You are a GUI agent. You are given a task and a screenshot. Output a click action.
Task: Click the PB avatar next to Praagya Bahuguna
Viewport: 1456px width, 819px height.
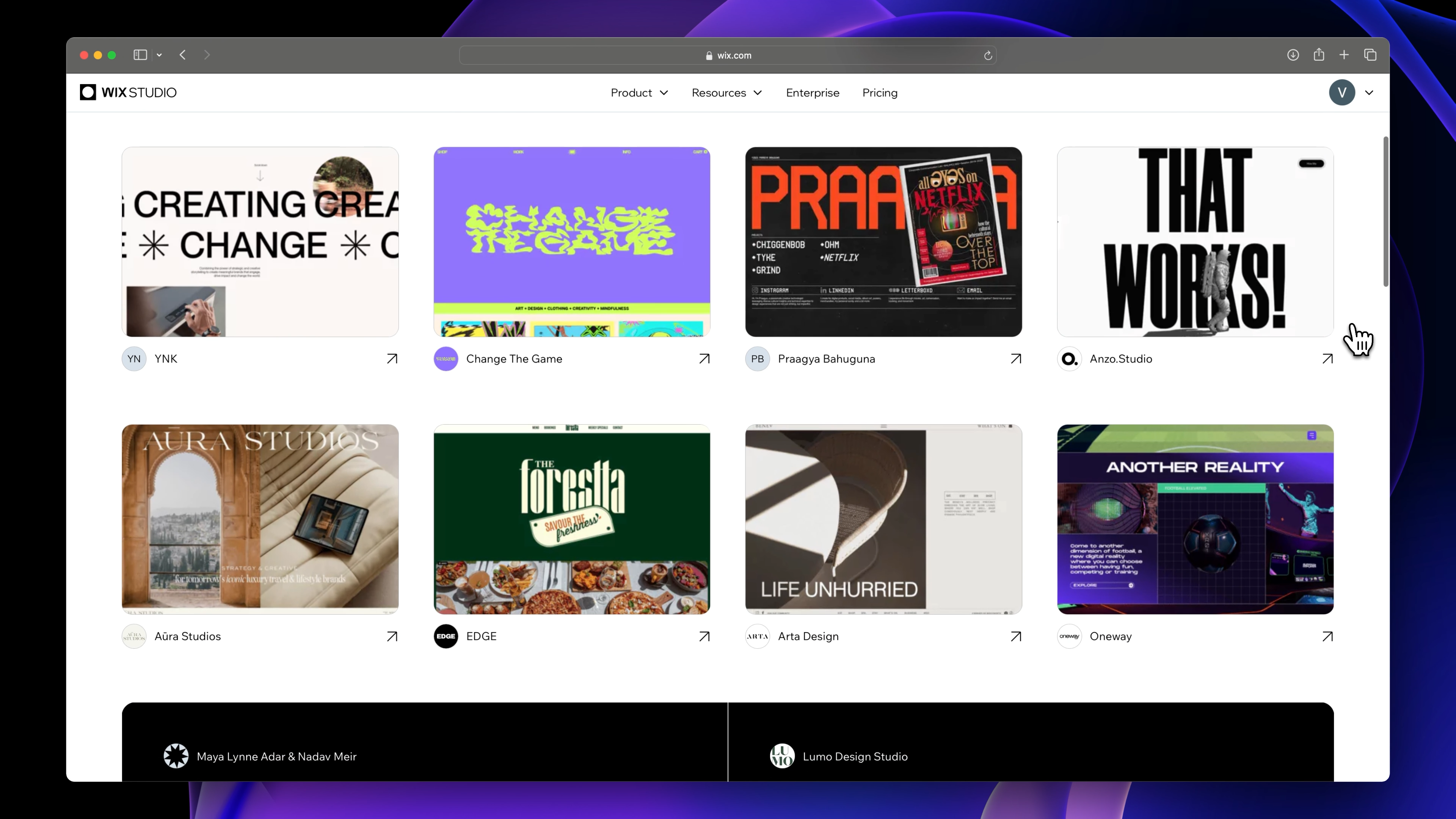(758, 358)
